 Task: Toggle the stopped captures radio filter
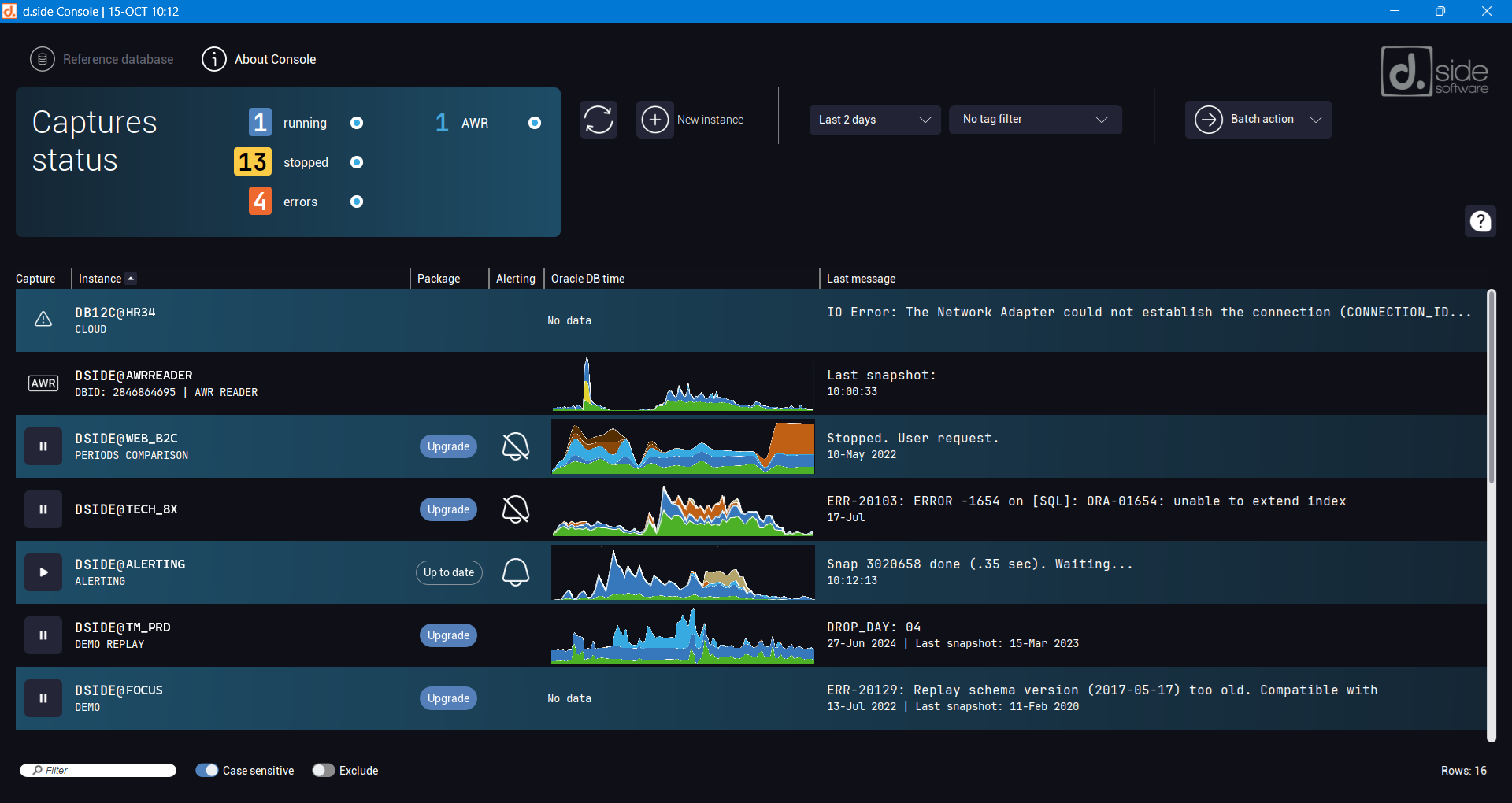(x=357, y=162)
